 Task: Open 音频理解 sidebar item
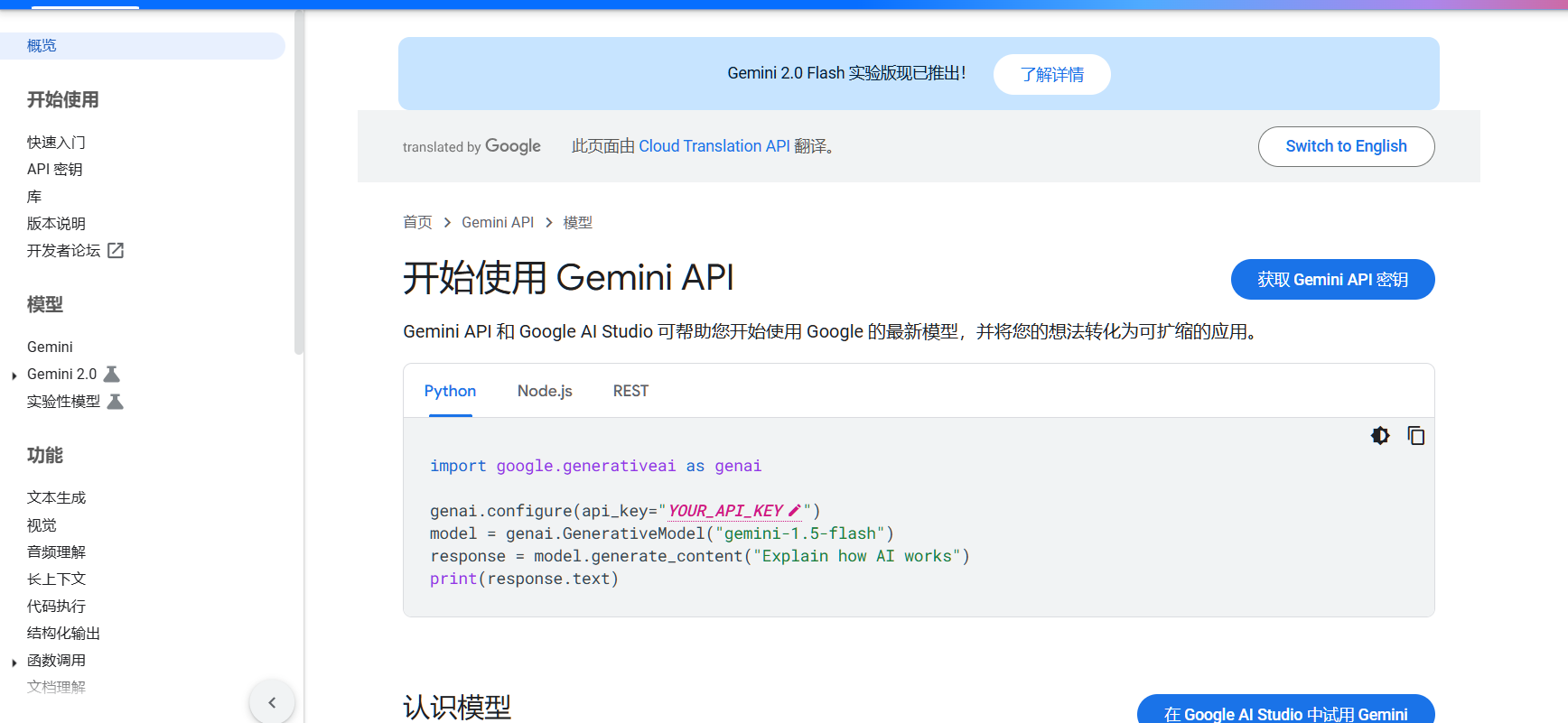(56, 552)
